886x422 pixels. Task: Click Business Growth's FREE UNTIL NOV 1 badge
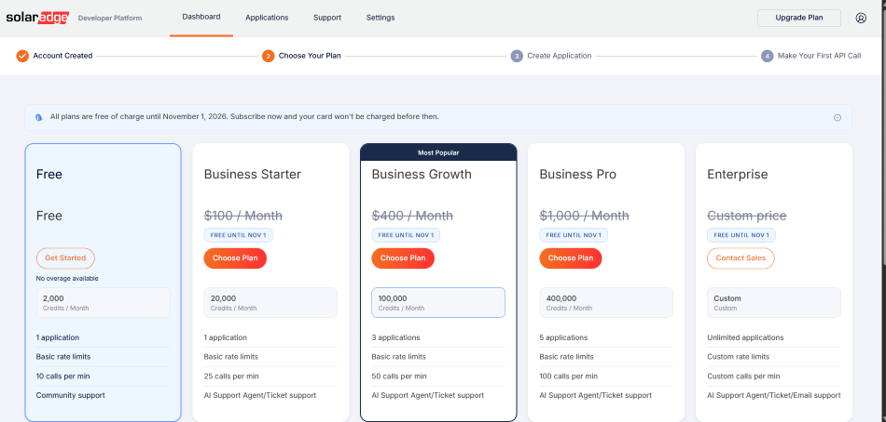(406, 235)
